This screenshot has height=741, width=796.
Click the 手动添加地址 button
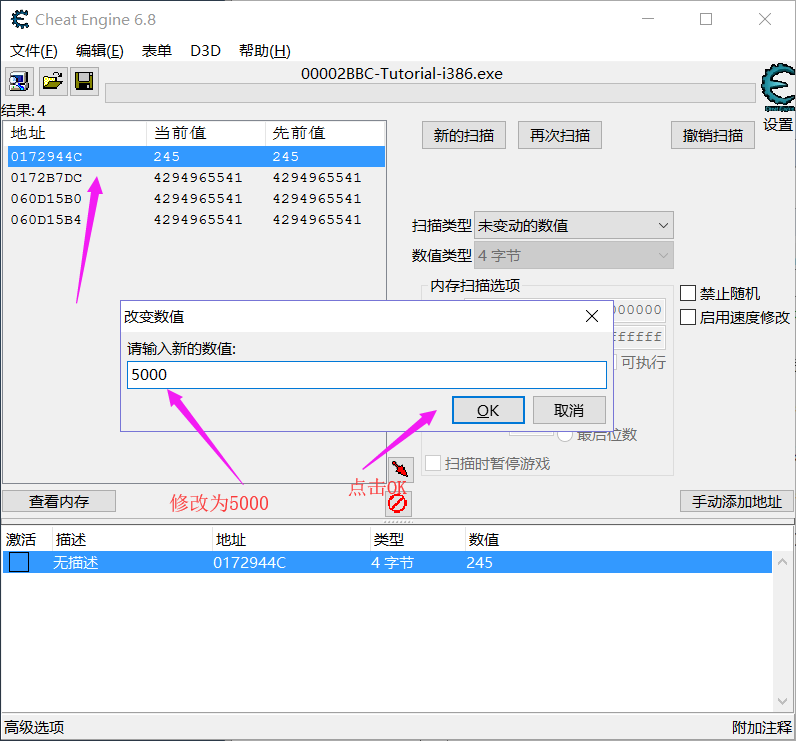pyautogui.click(x=737, y=501)
